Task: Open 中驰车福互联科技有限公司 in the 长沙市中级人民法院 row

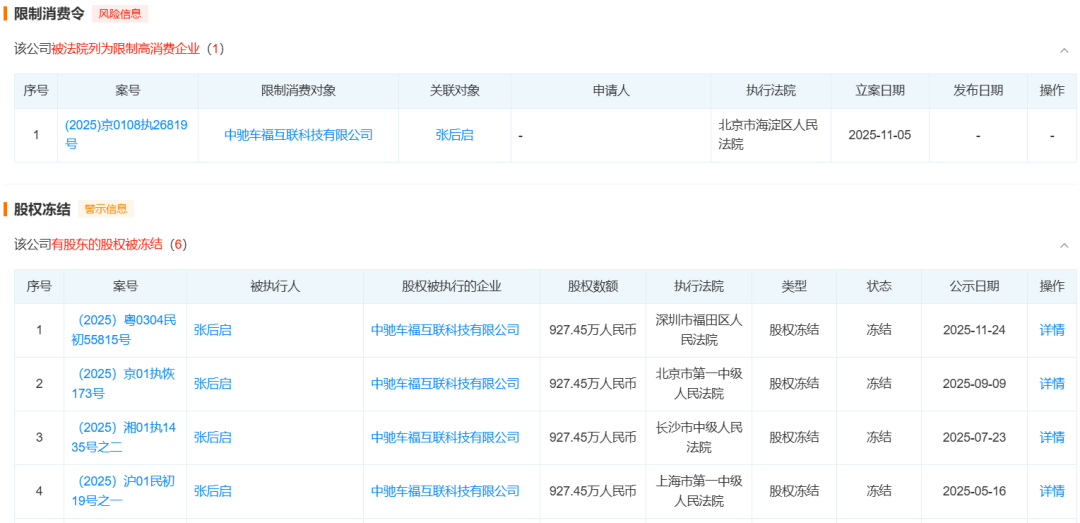Action: (445, 438)
